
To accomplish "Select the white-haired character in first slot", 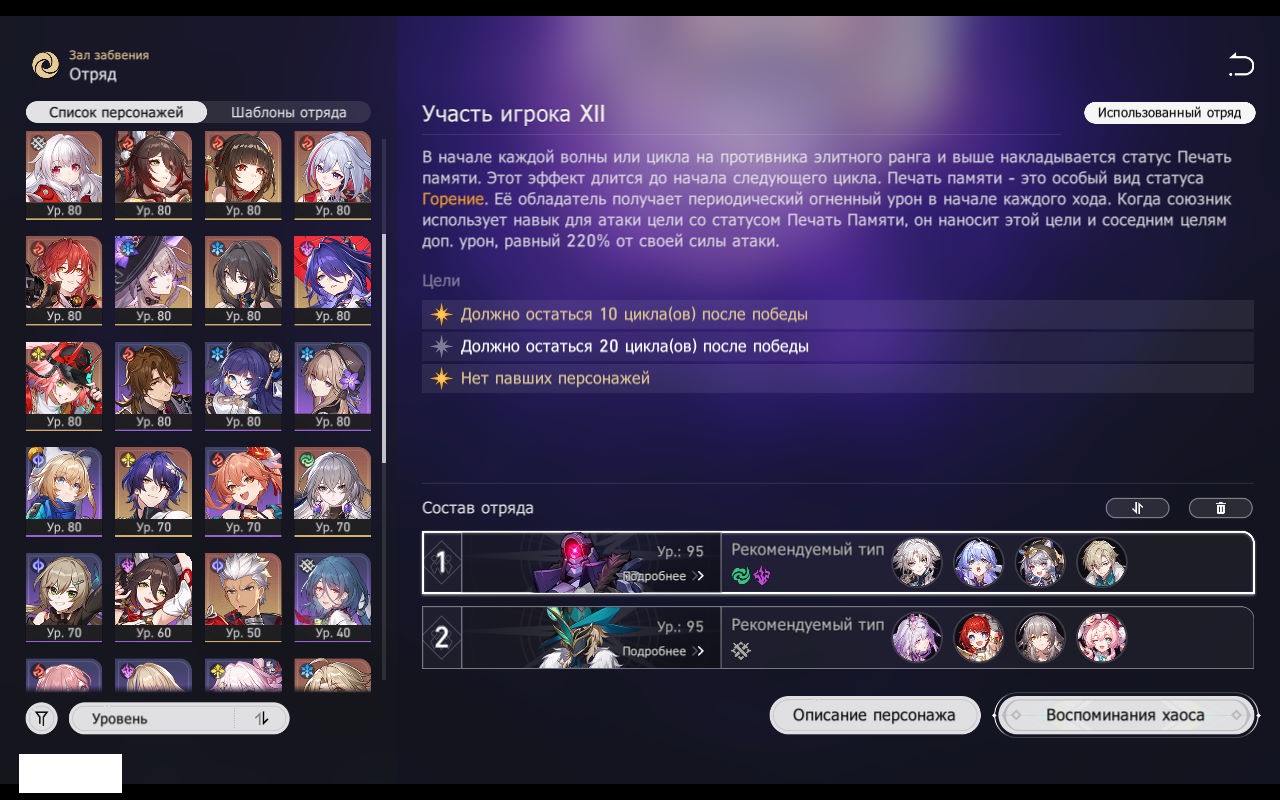I will [x=64, y=175].
